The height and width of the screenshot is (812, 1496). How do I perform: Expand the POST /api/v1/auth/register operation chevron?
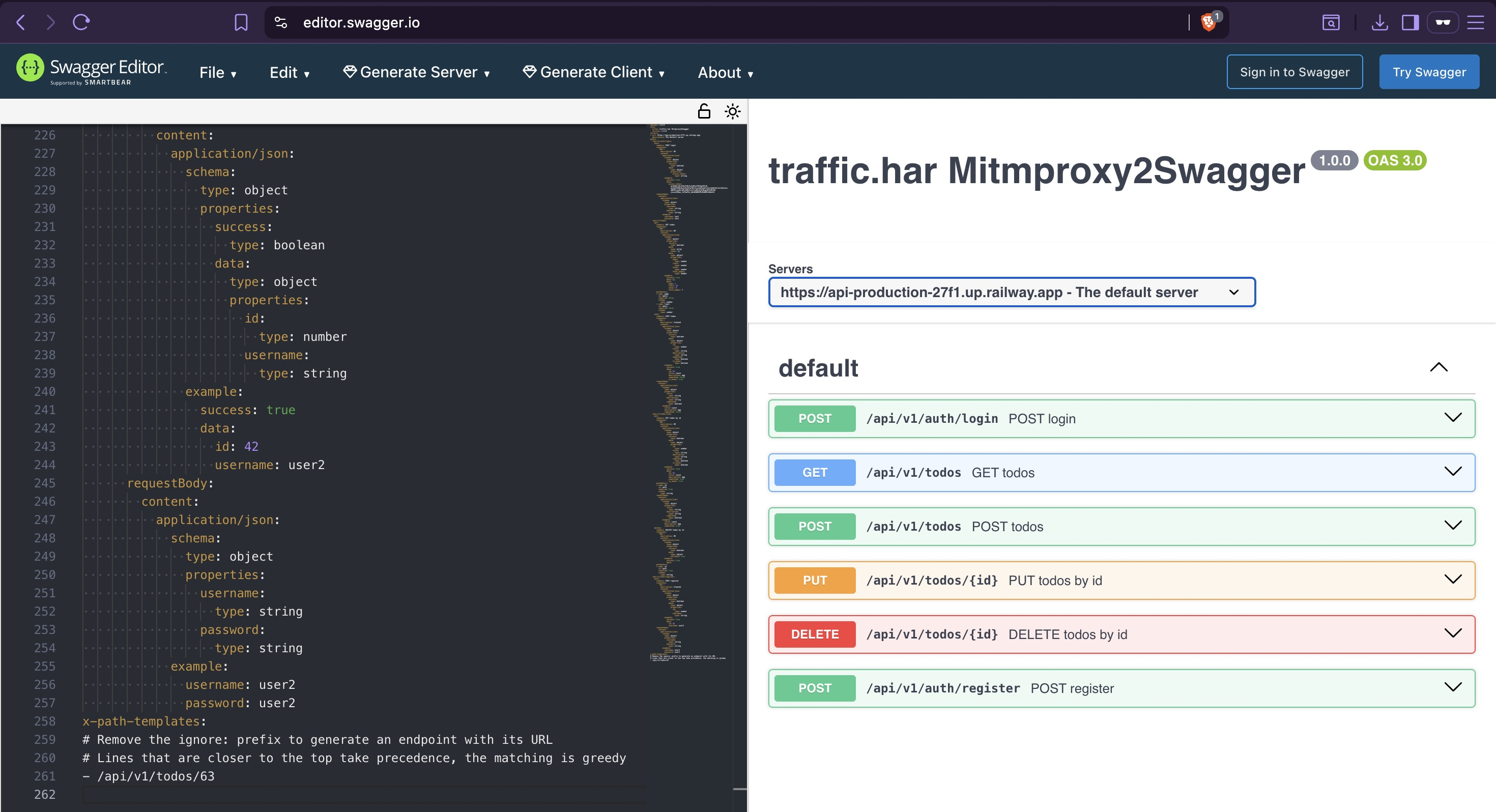point(1452,688)
